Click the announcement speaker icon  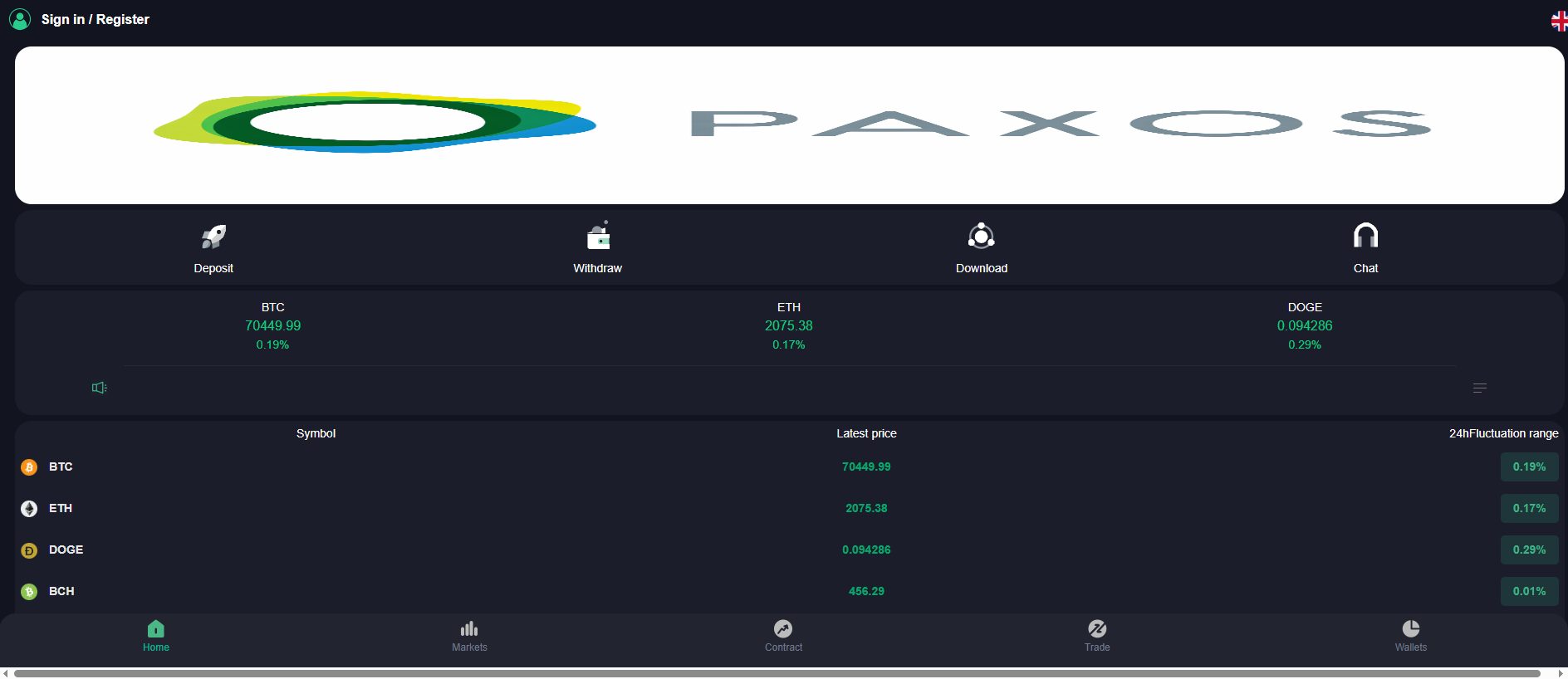[100, 388]
